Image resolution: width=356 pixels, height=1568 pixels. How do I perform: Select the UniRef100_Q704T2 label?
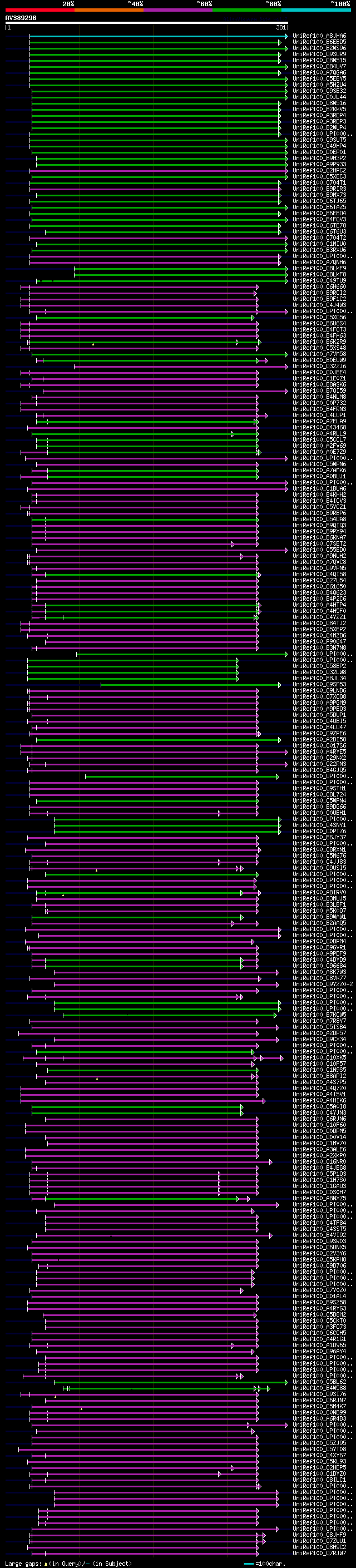(319, 238)
